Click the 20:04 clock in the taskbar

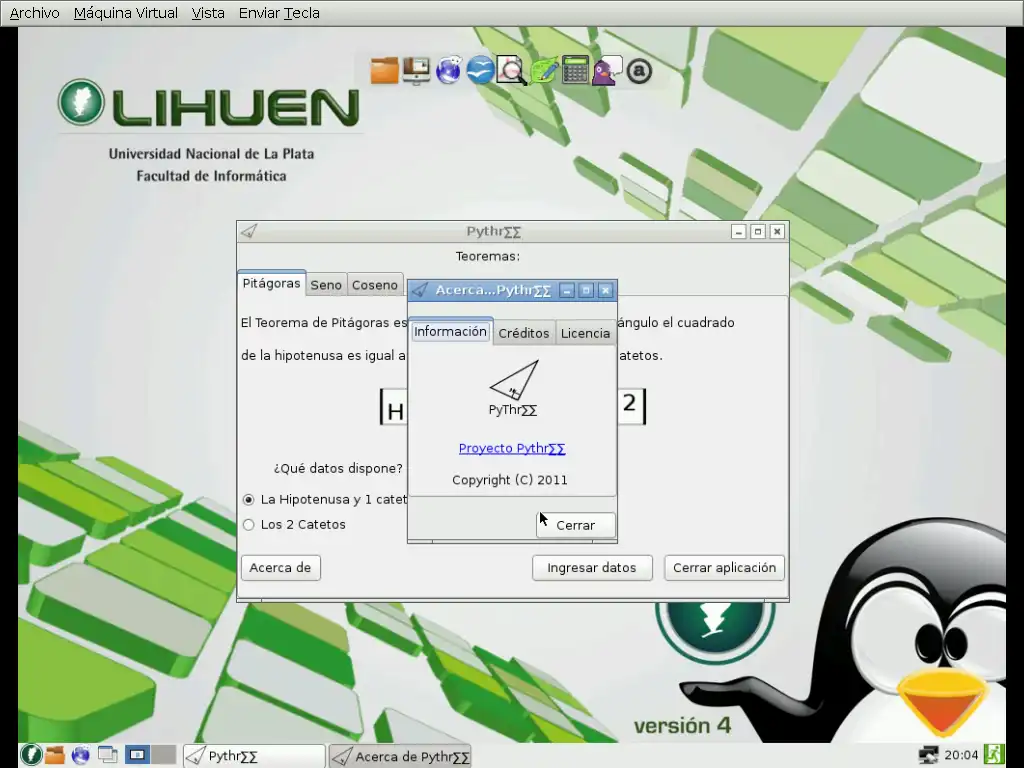click(x=961, y=756)
